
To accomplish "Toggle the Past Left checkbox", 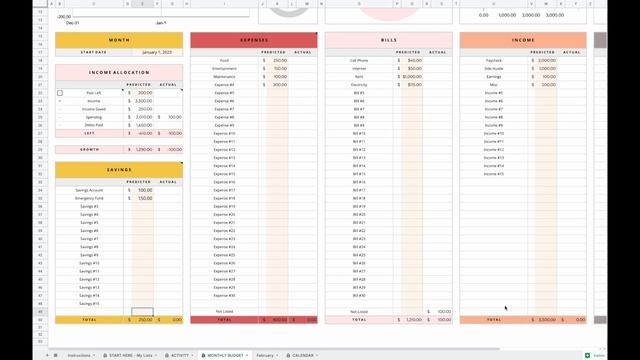I will [x=60, y=93].
